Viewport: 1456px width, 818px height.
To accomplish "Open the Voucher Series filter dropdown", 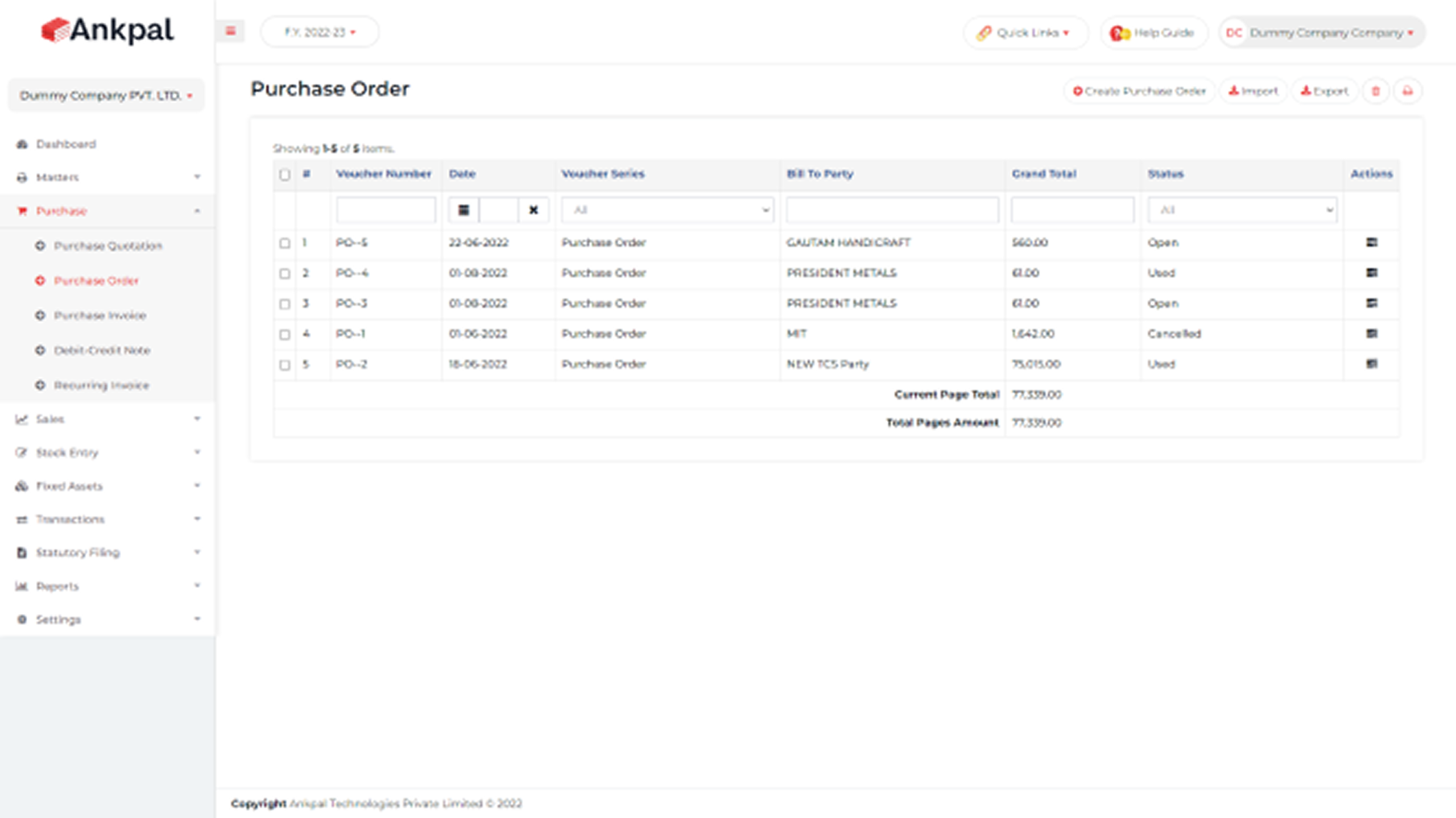I will tap(667, 210).
